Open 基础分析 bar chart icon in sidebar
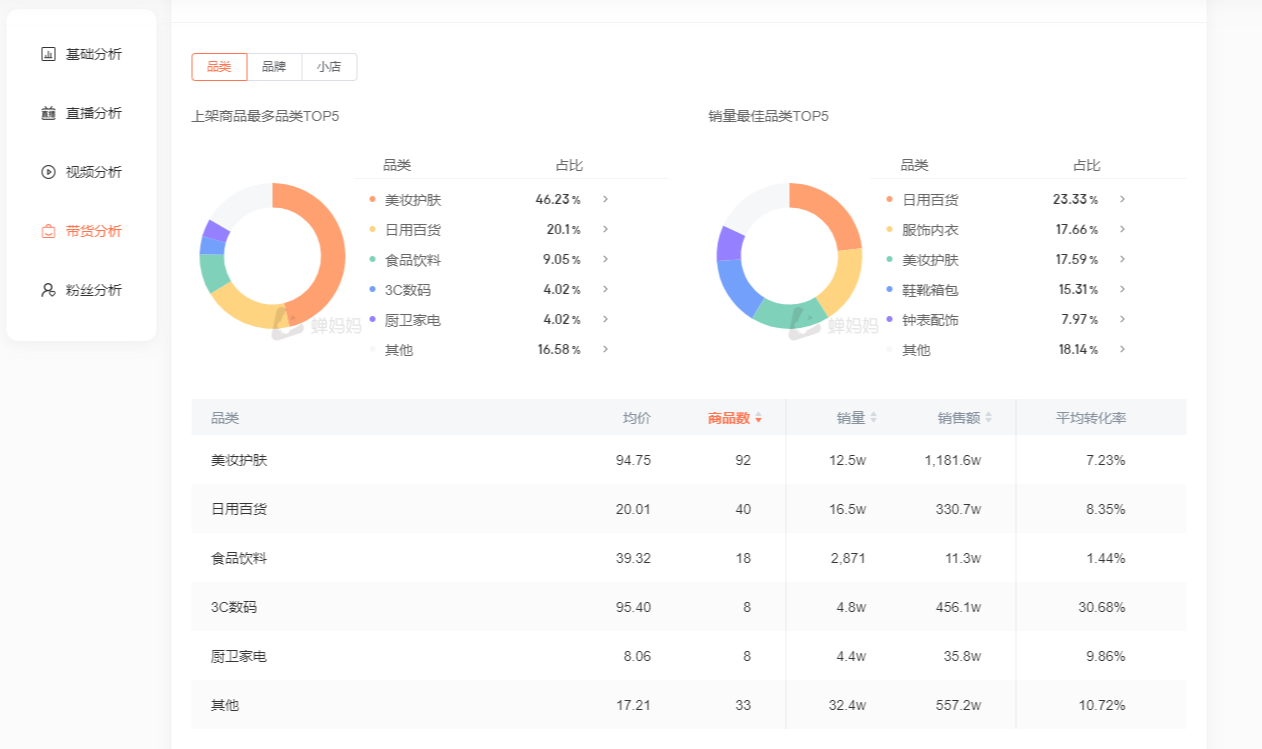This screenshot has width=1262, height=749. pyautogui.click(x=48, y=54)
